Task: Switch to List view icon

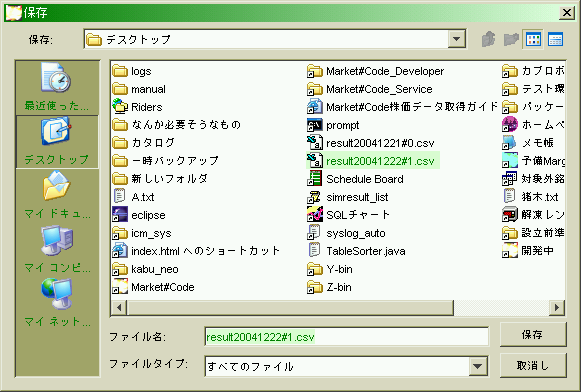Action: pos(533,39)
